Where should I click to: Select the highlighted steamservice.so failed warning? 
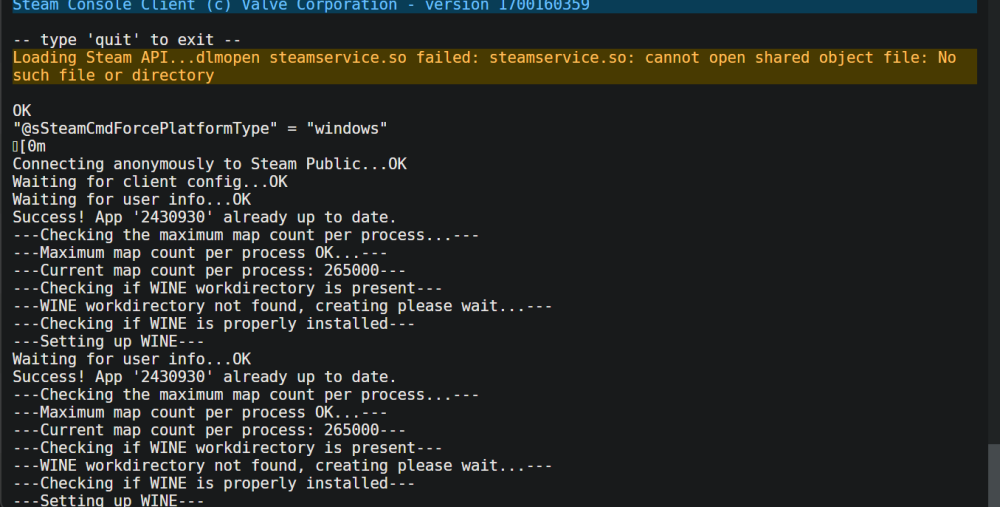494,66
